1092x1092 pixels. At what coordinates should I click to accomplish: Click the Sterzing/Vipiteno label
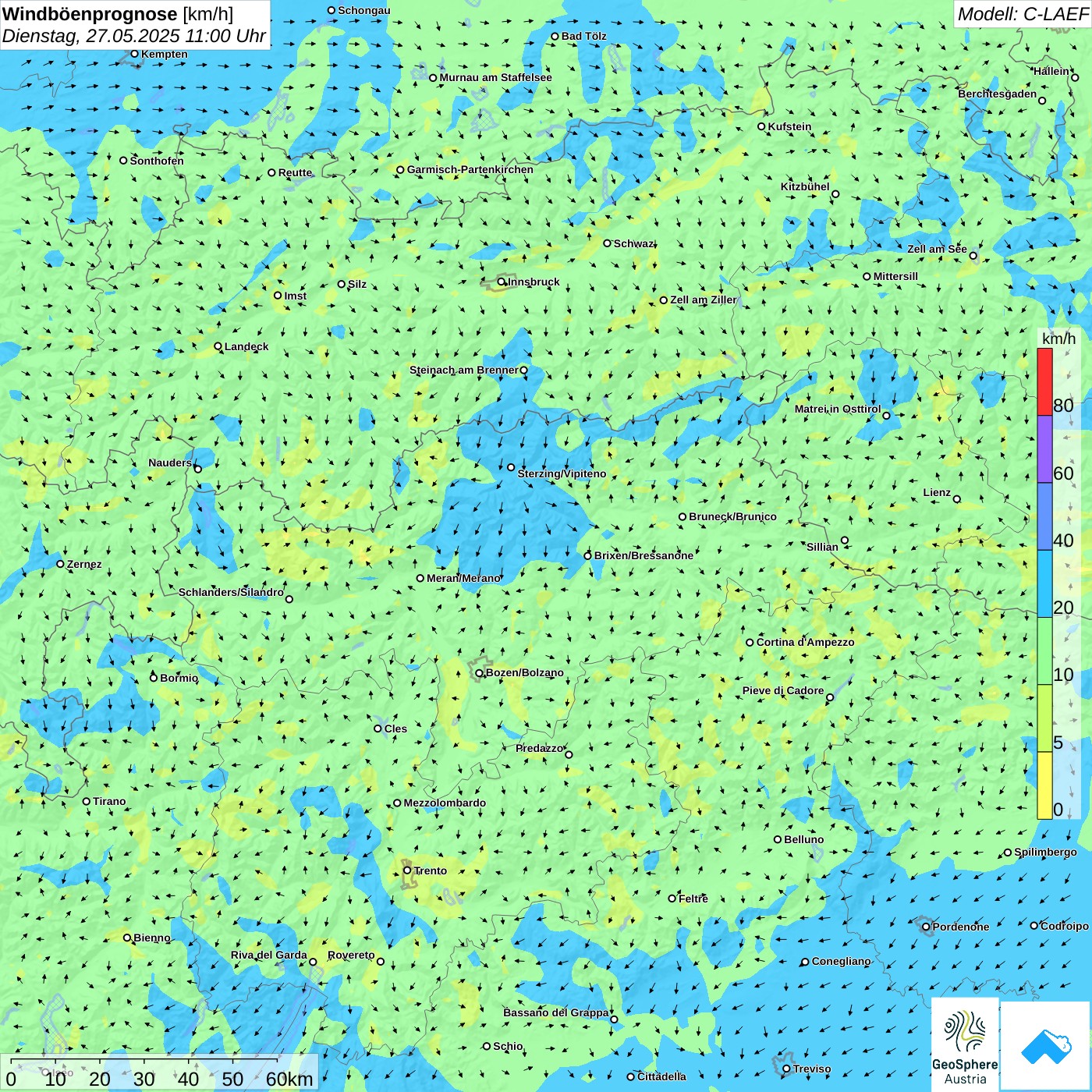tap(562, 473)
